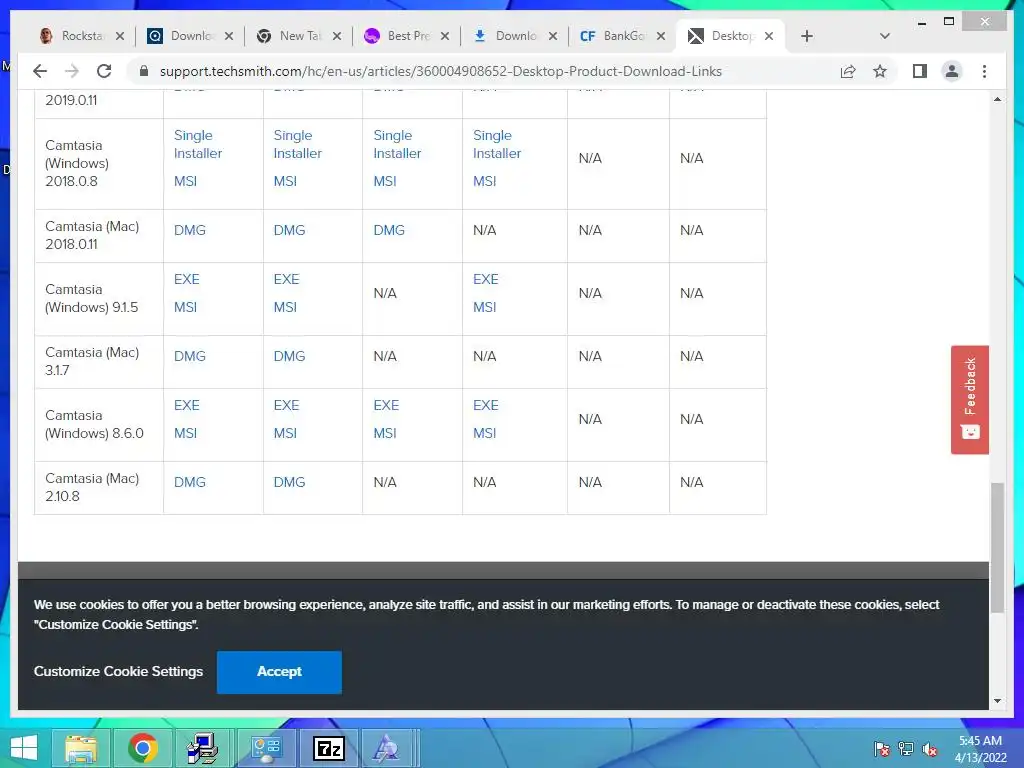Open the 7z app from the taskbar
Image resolution: width=1024 pixels, height=768 pixels.
[328, 748]
